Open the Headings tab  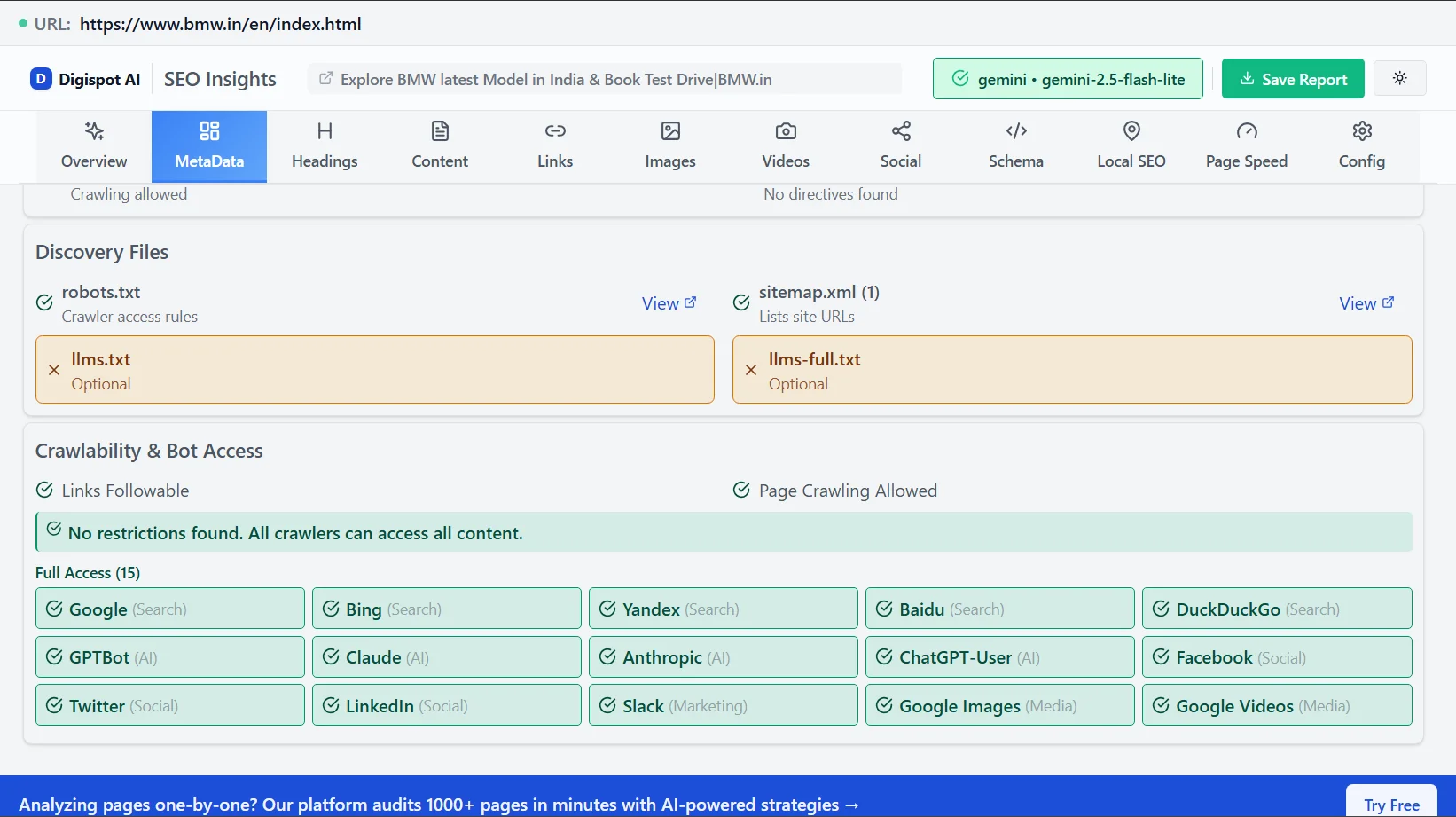pos(325,146)
